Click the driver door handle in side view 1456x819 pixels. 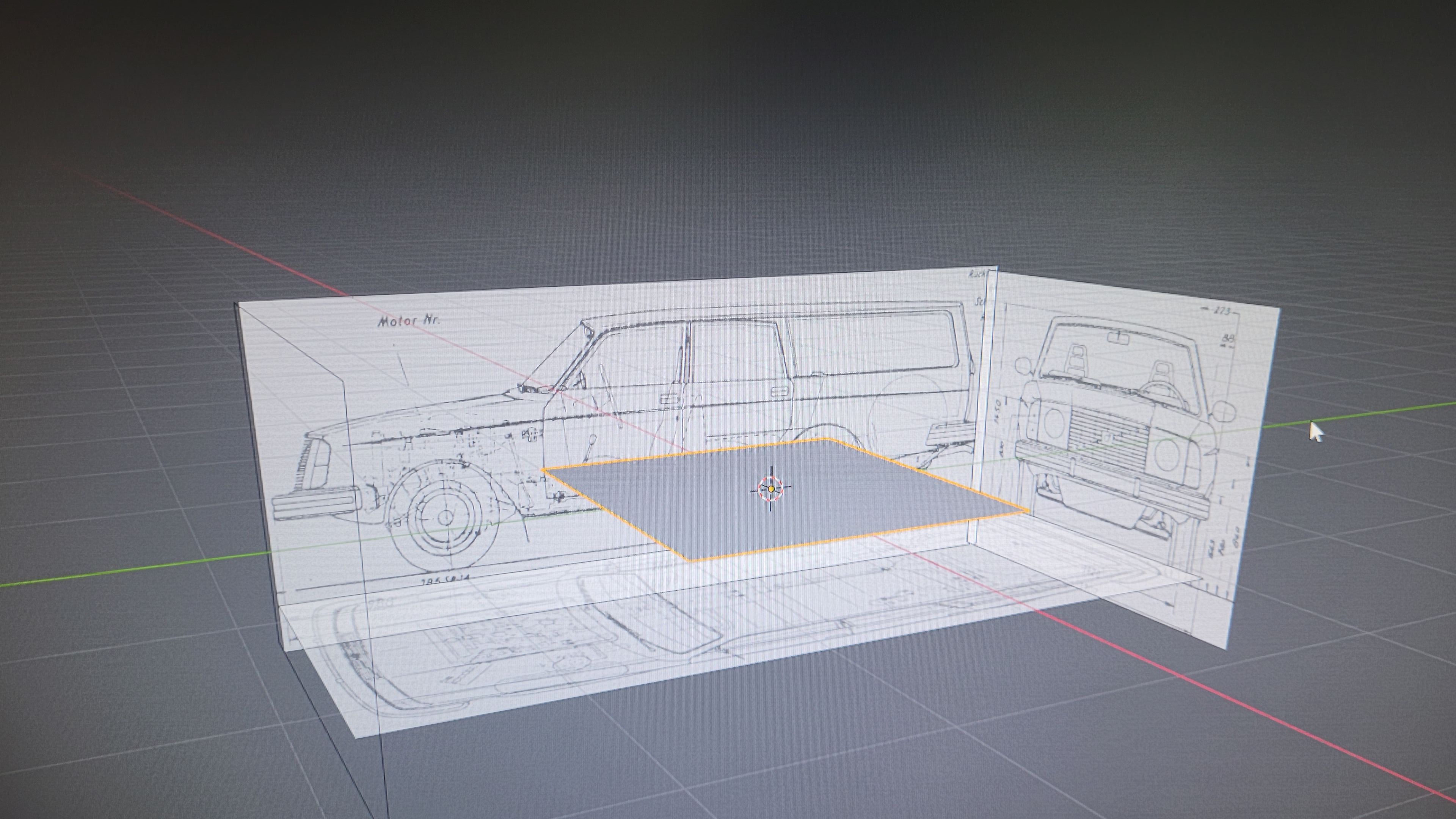point(670,399)
